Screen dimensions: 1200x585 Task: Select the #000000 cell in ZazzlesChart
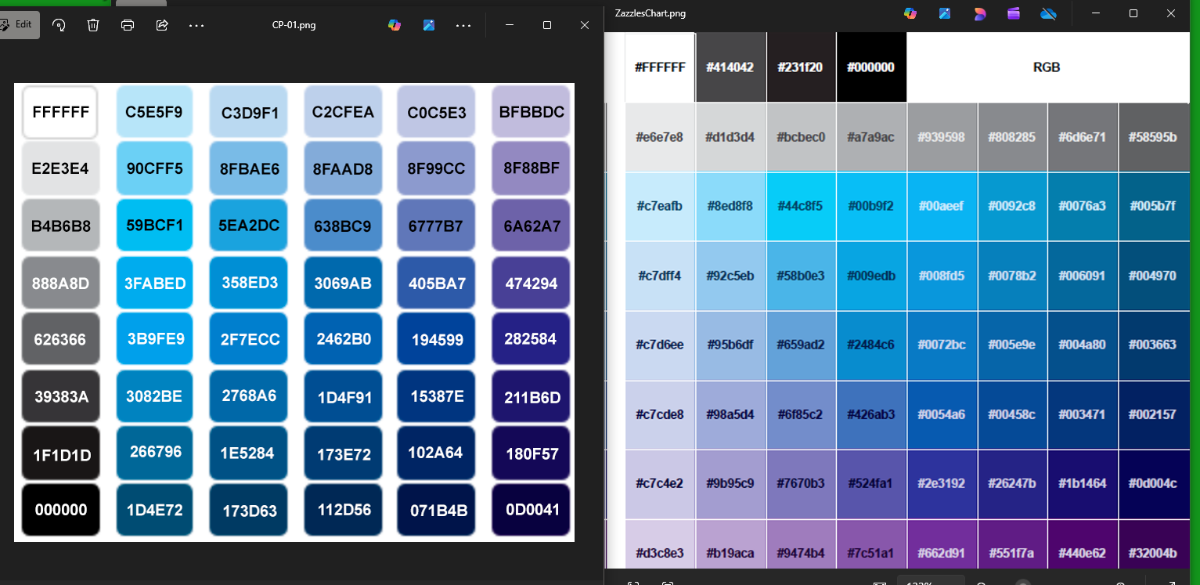871,67
